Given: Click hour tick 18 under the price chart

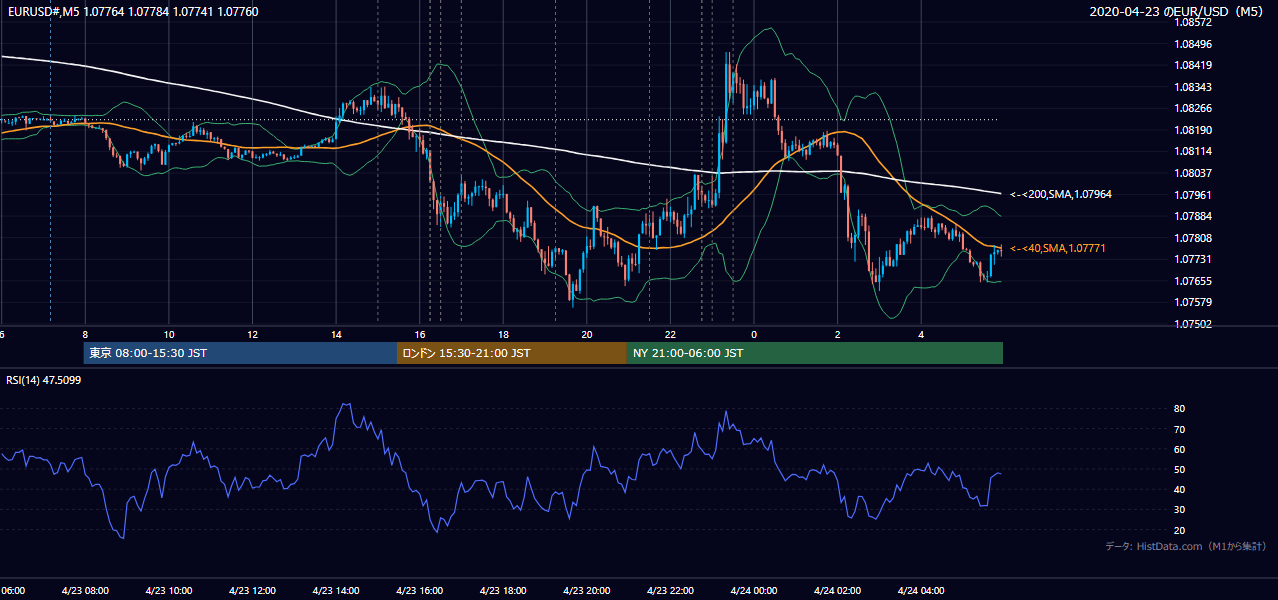Looking at the screenshot, I should (x=504, y=334).
